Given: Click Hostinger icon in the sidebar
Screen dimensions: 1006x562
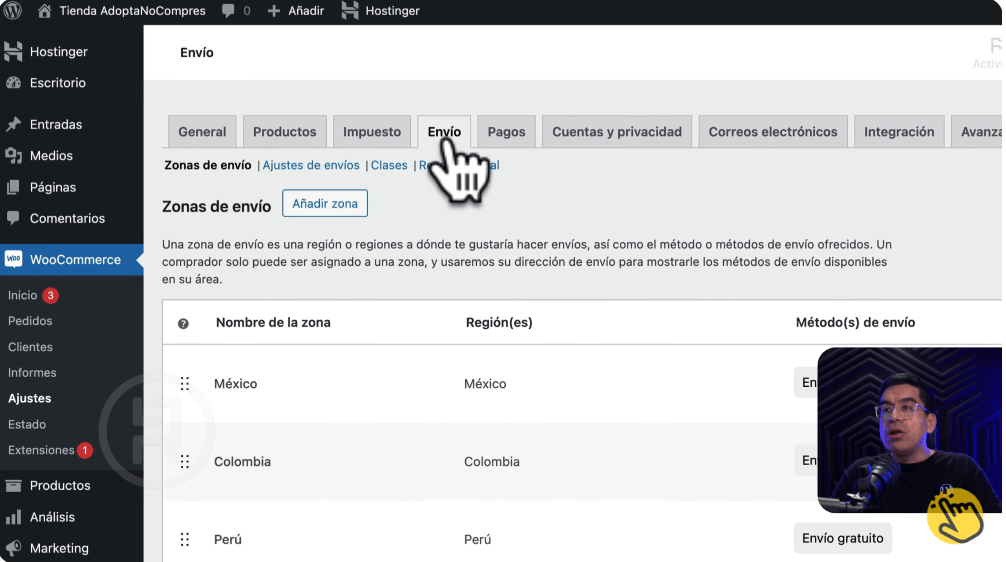Looking at the screenshot, I should (x=13, y=51).
